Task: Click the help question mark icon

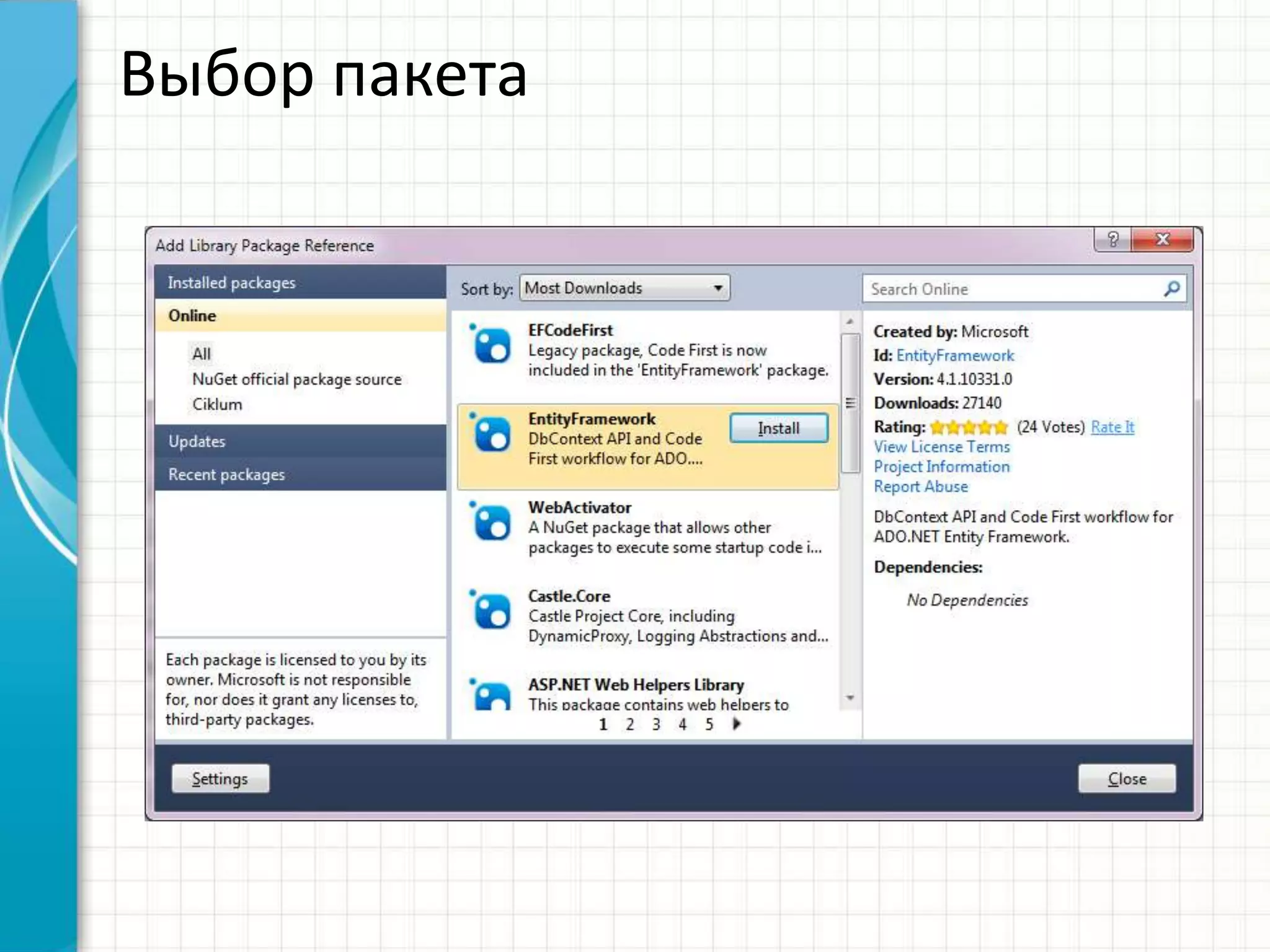Action: pyautogui.click(x=1112, y=240)
